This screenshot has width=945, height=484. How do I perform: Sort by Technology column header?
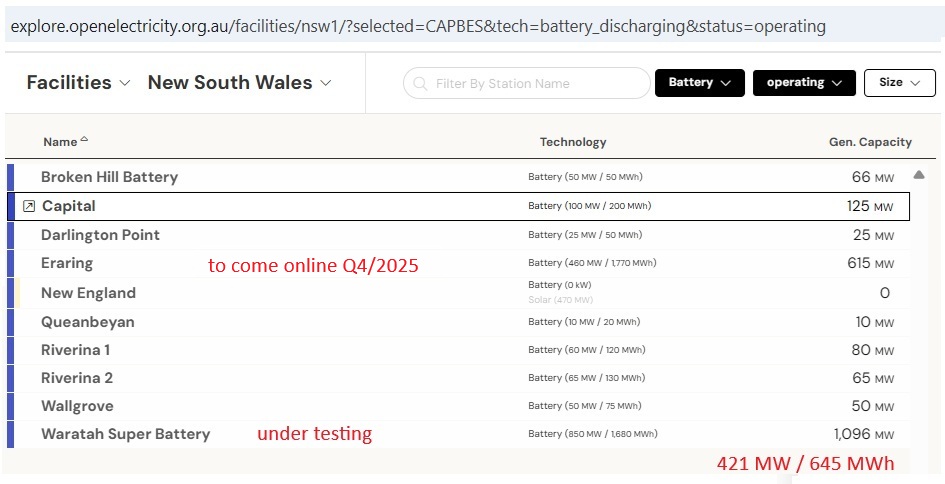pos(573,142)
